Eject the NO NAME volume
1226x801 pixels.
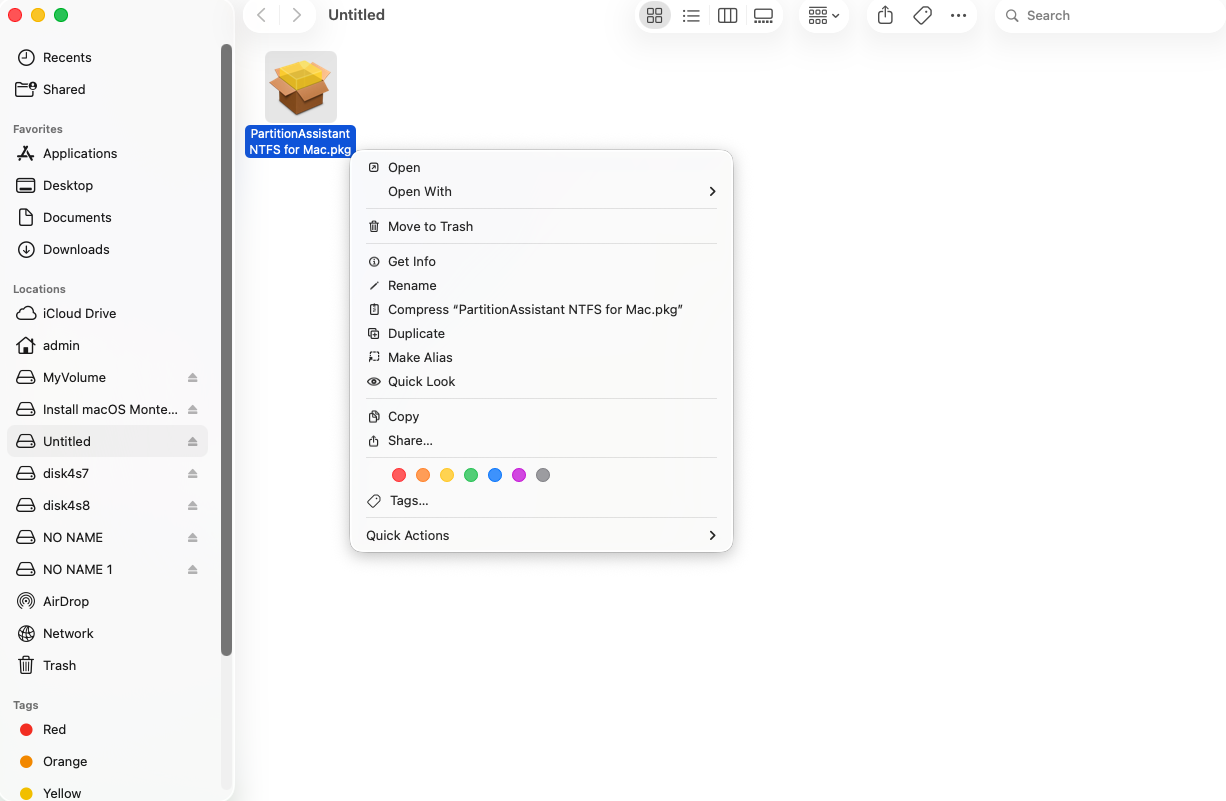tap(193, 537)
